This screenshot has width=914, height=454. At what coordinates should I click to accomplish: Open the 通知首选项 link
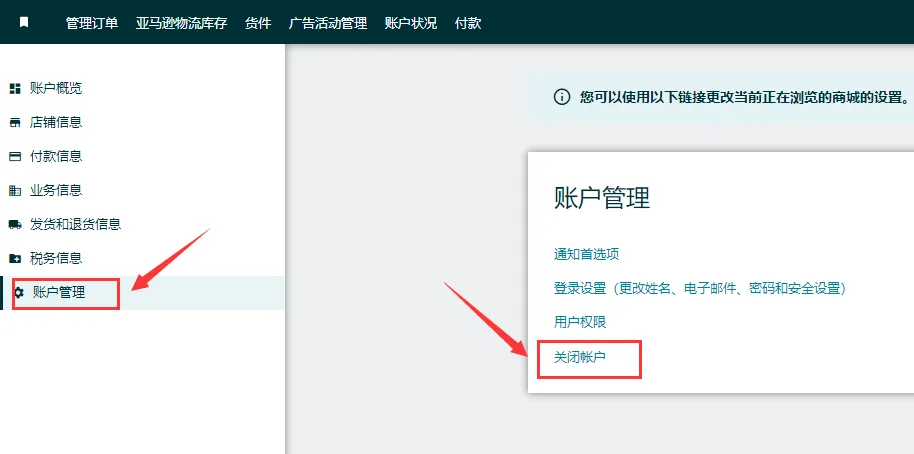[x=586, y=254]
